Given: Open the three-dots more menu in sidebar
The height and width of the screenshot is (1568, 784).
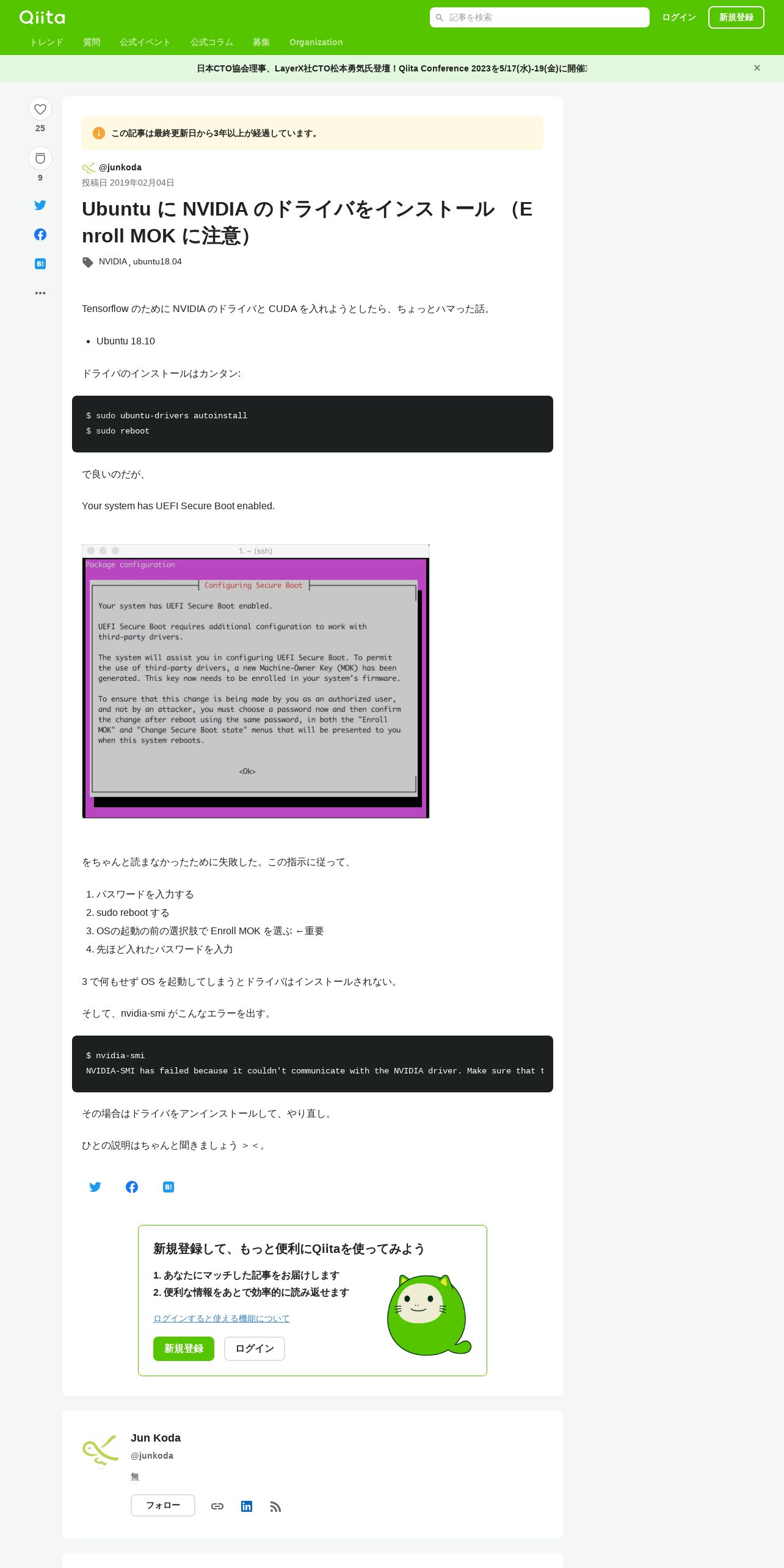Looking at the screenshot, I should pos(40,293).
